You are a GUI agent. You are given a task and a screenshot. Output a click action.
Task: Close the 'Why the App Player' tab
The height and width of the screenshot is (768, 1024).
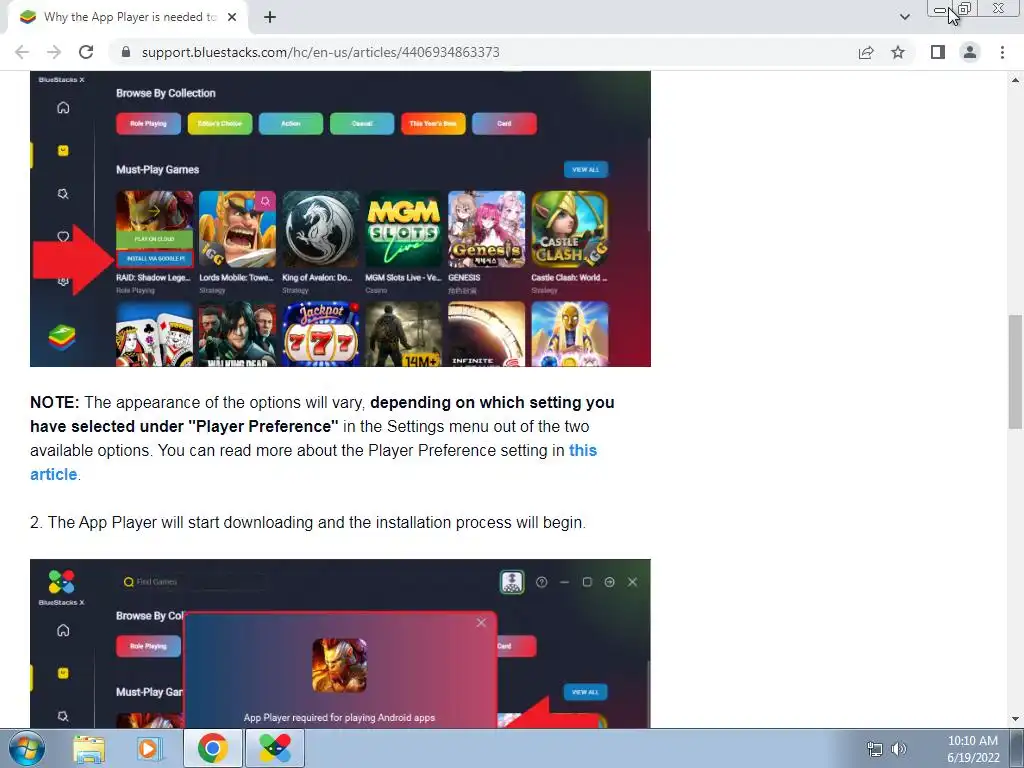pos(232,17)
